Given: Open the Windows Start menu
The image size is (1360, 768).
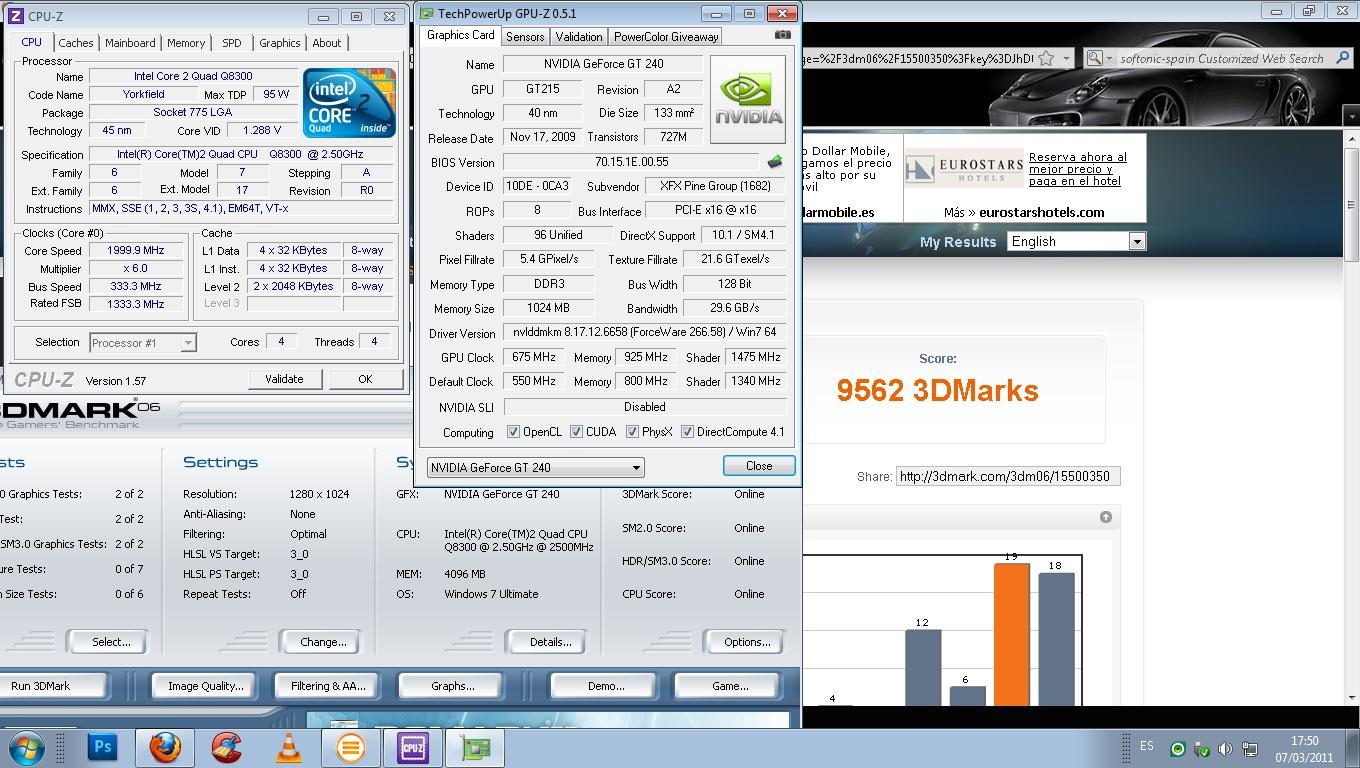Looking at the screenshot, I should coord(26,746).
